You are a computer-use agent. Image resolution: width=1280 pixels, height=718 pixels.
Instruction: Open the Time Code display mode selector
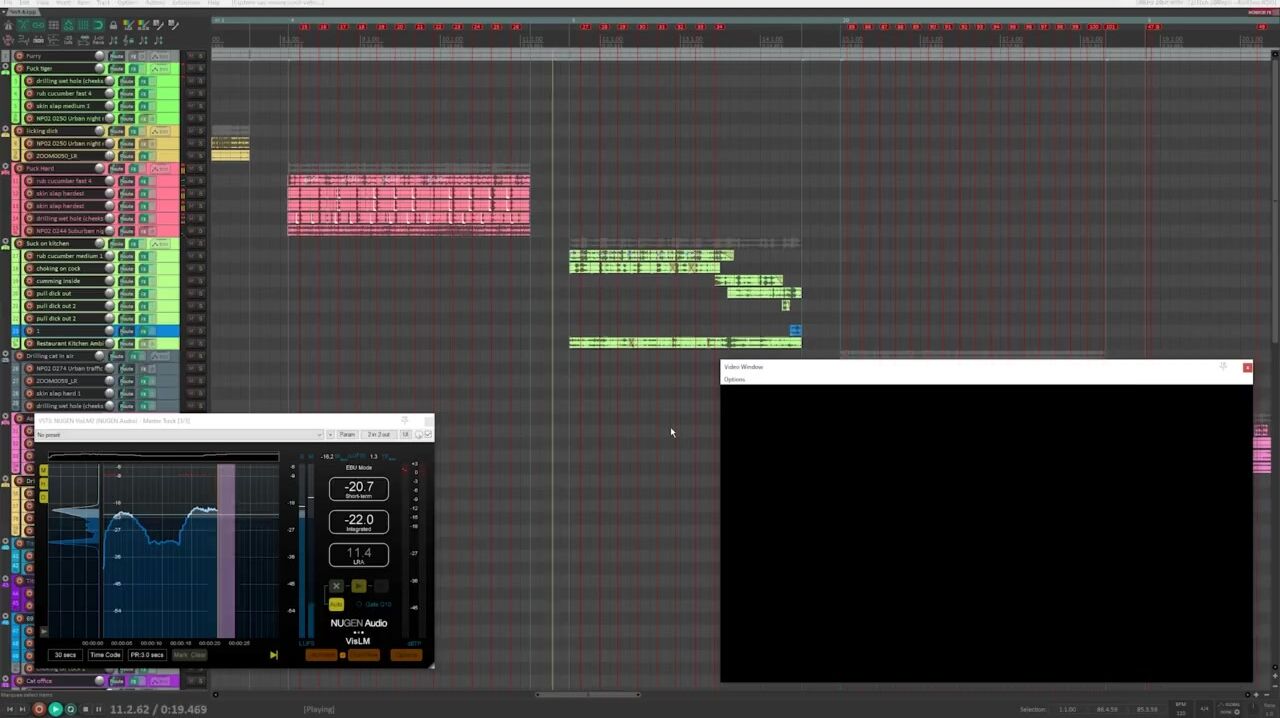point(105,655)
